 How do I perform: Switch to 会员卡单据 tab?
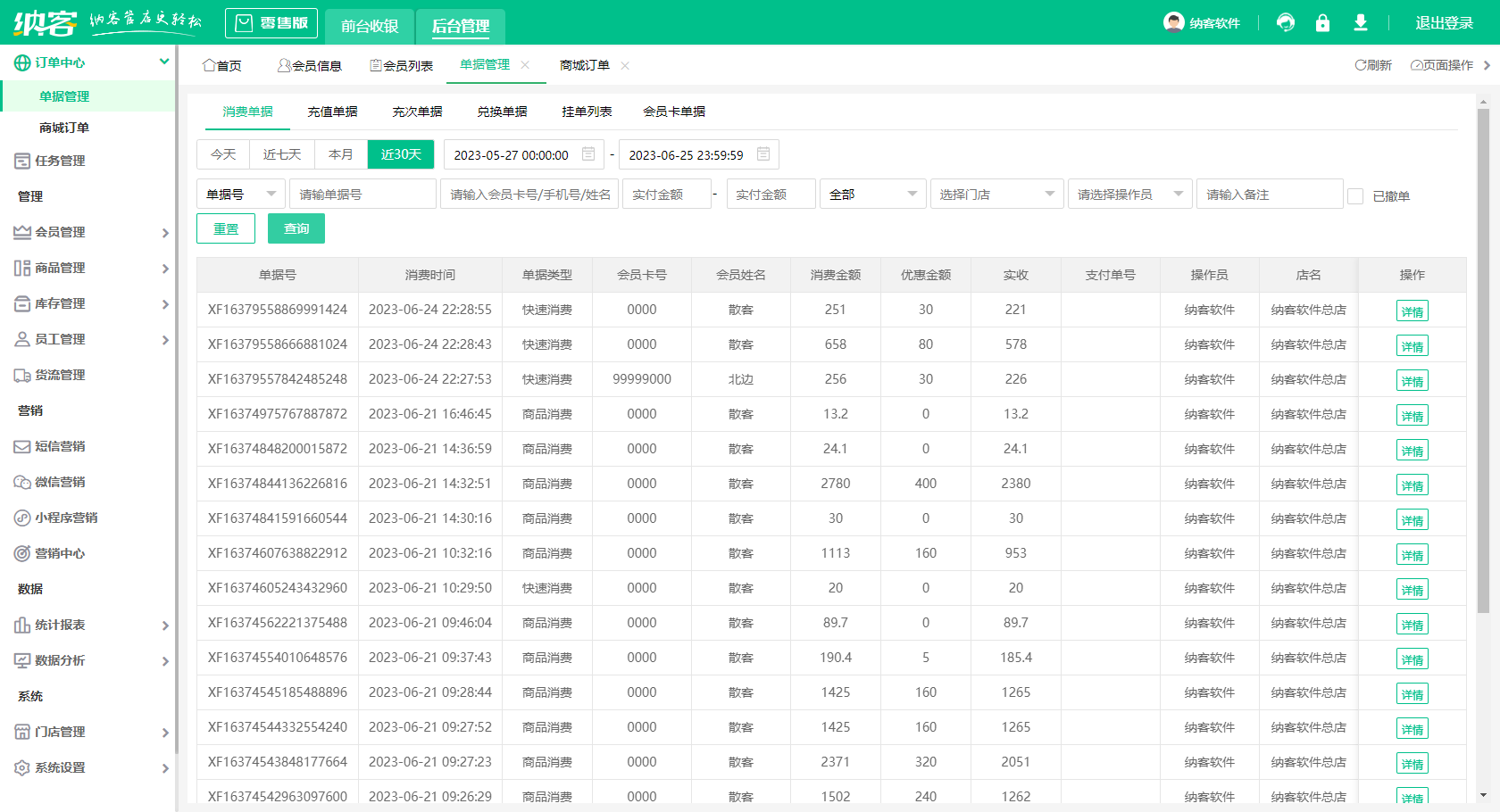[x=674, y=112]
